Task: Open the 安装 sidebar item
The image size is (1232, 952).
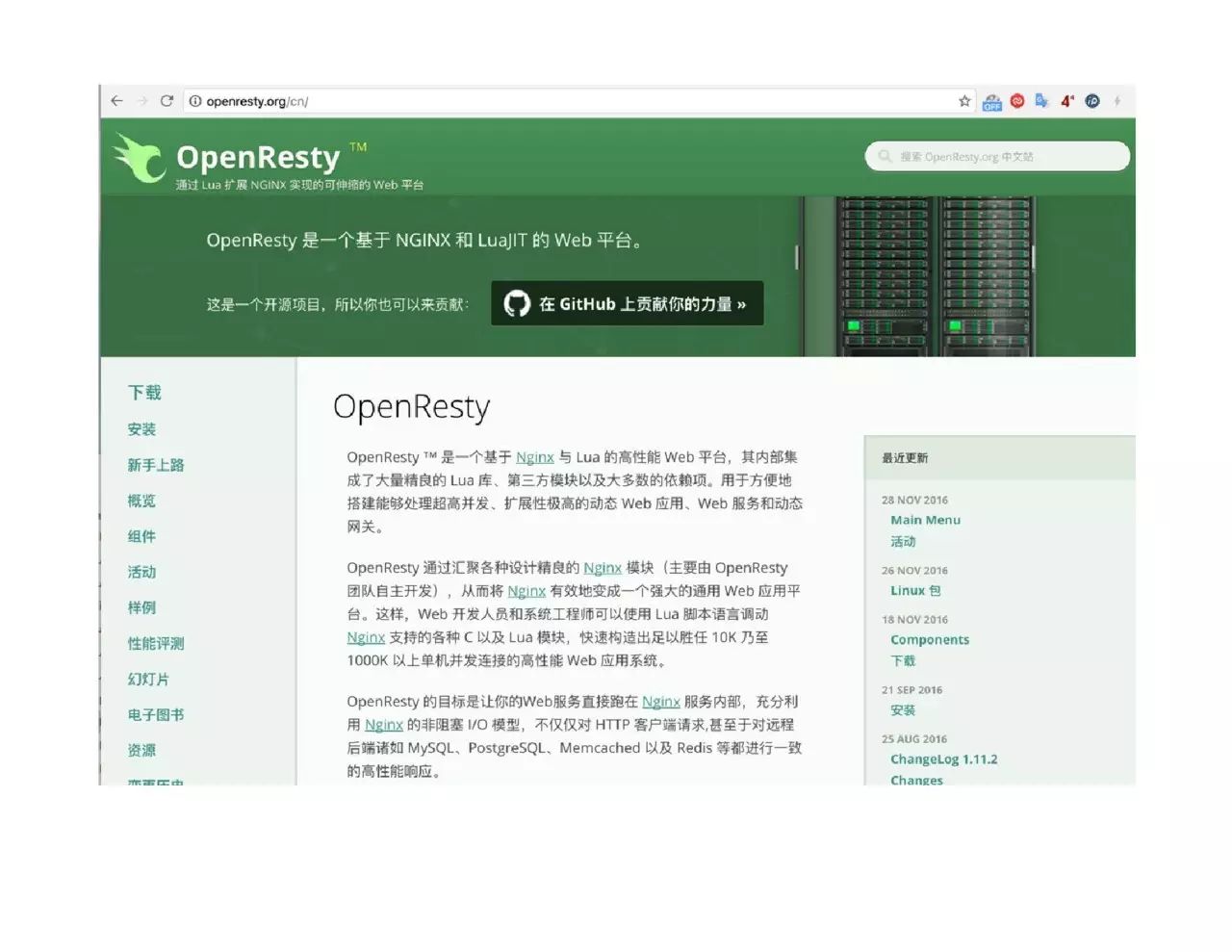Action: (141, 429)
